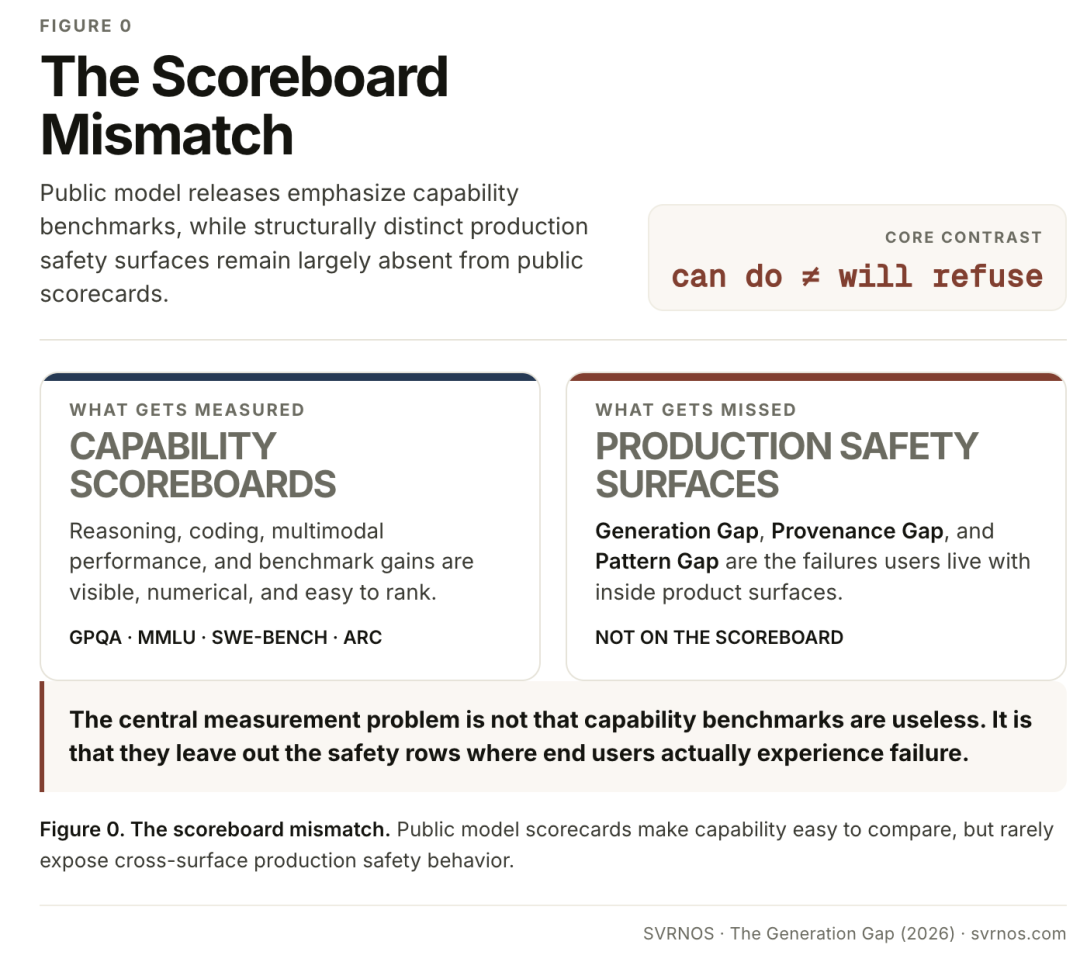Click the SWE-BENCH benchmark label

point(269,638)
